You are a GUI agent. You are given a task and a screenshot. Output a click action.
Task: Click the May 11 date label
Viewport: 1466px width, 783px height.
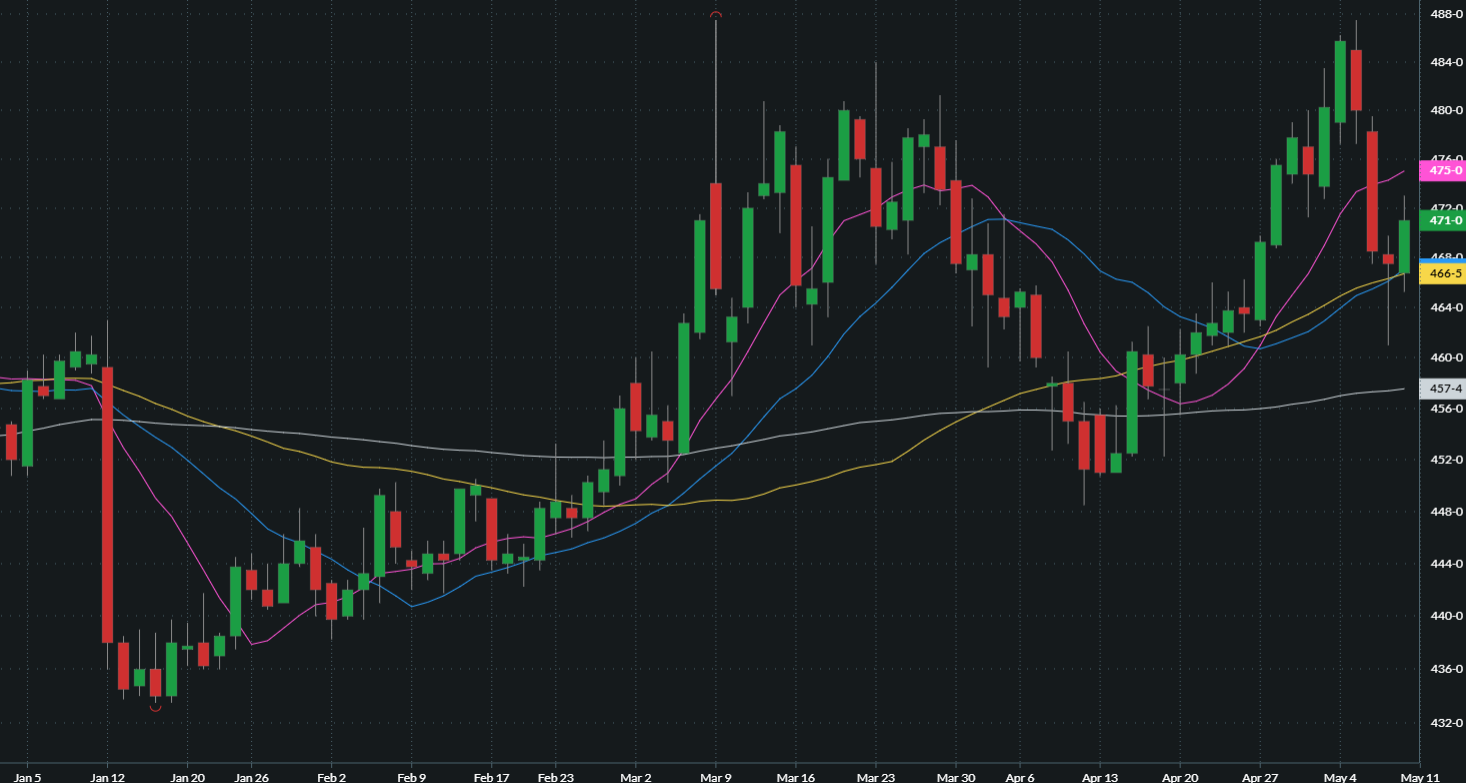tap(1419, 777)
